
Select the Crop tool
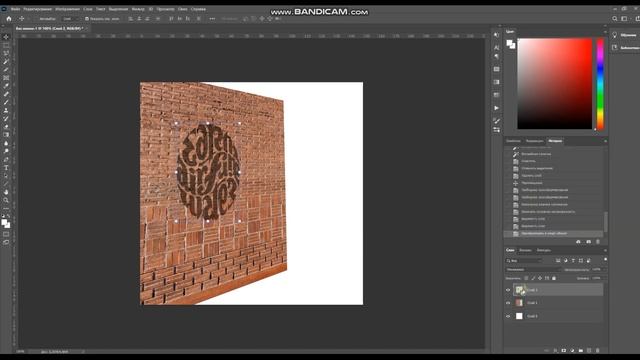tap(6, 70)
